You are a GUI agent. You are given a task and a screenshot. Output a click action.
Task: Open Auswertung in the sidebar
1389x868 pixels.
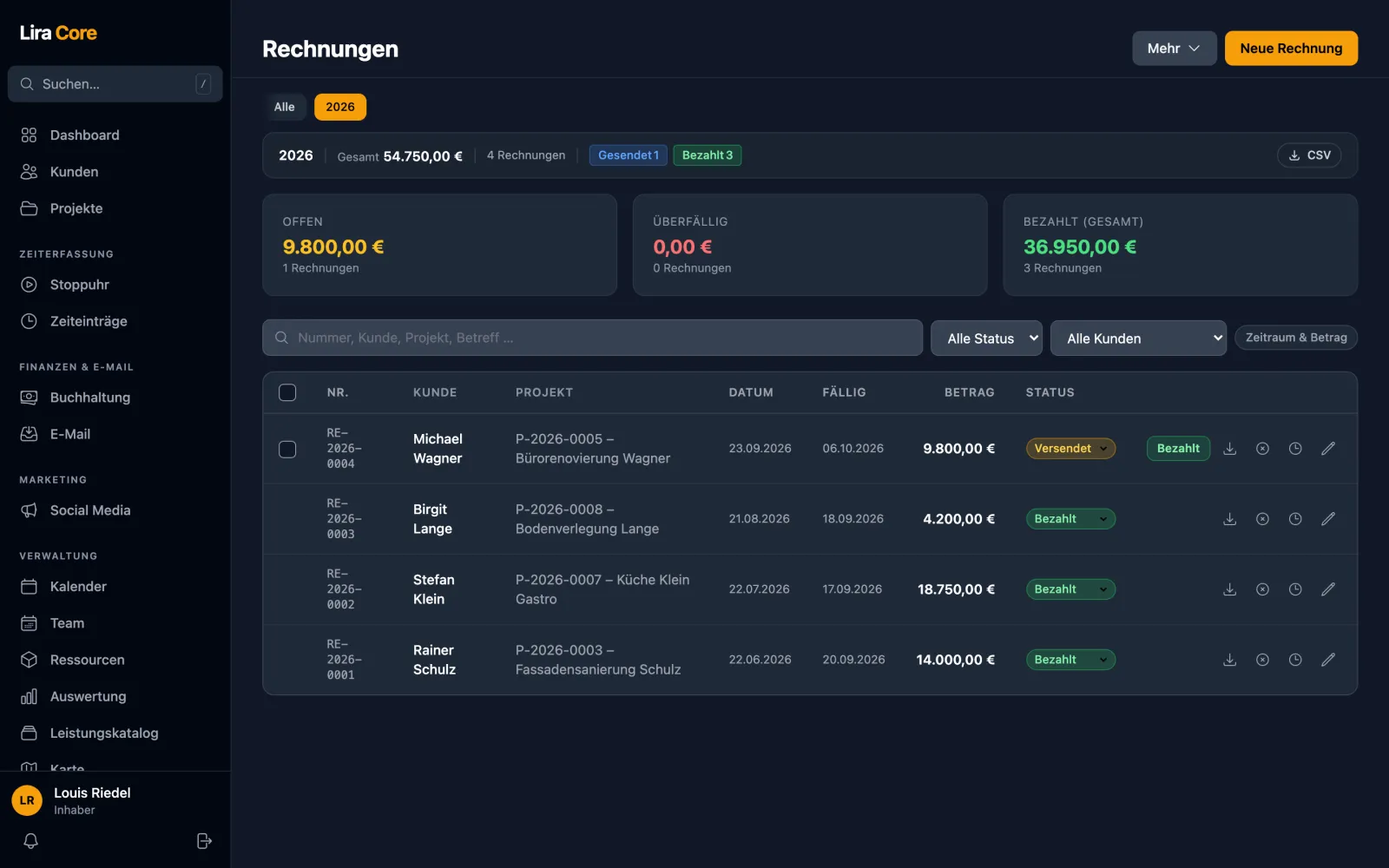pyautogui.click(x=115, y=696)
